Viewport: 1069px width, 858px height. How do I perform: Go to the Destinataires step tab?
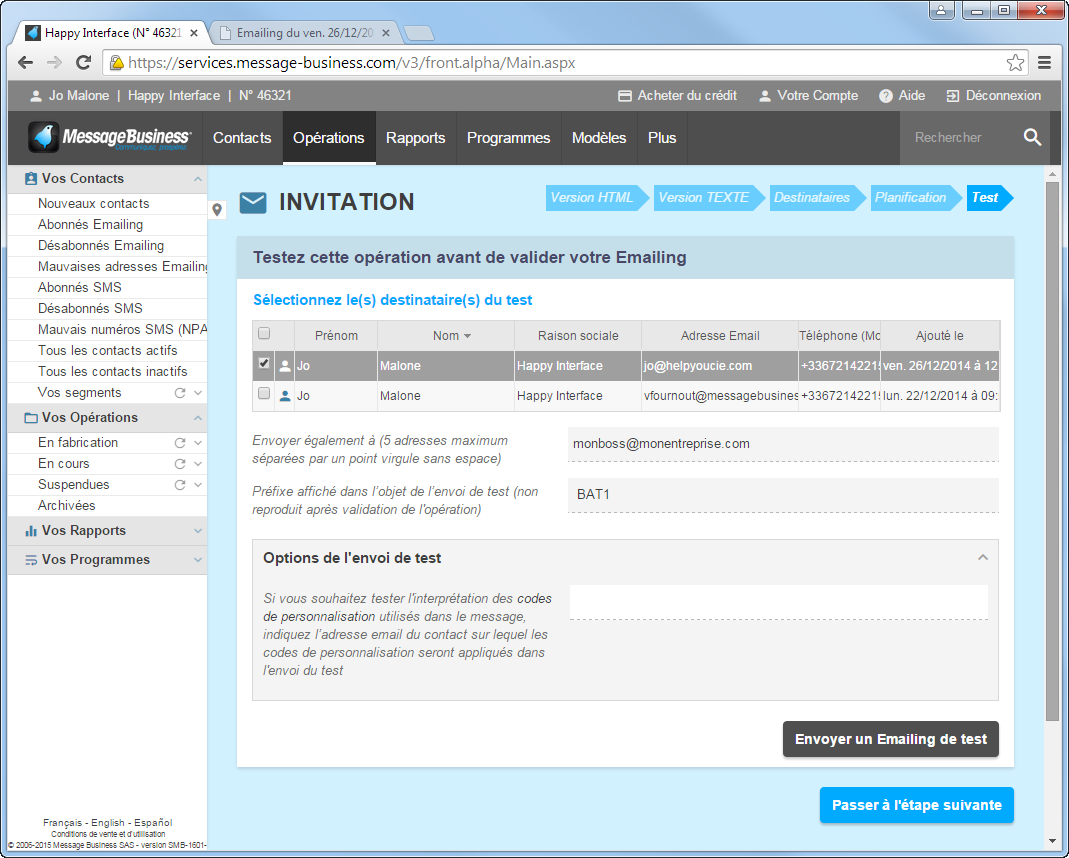(x=811, y=198)
